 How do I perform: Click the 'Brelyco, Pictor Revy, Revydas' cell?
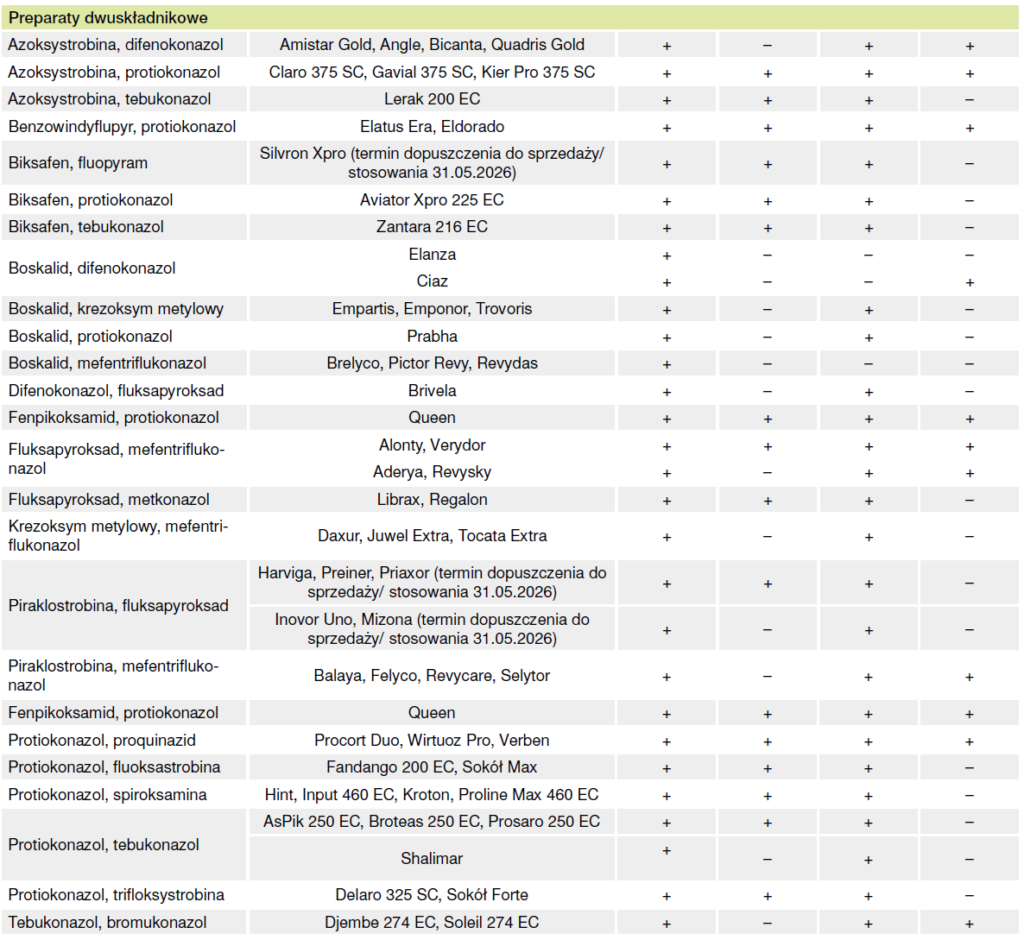(x=432, y=363)
